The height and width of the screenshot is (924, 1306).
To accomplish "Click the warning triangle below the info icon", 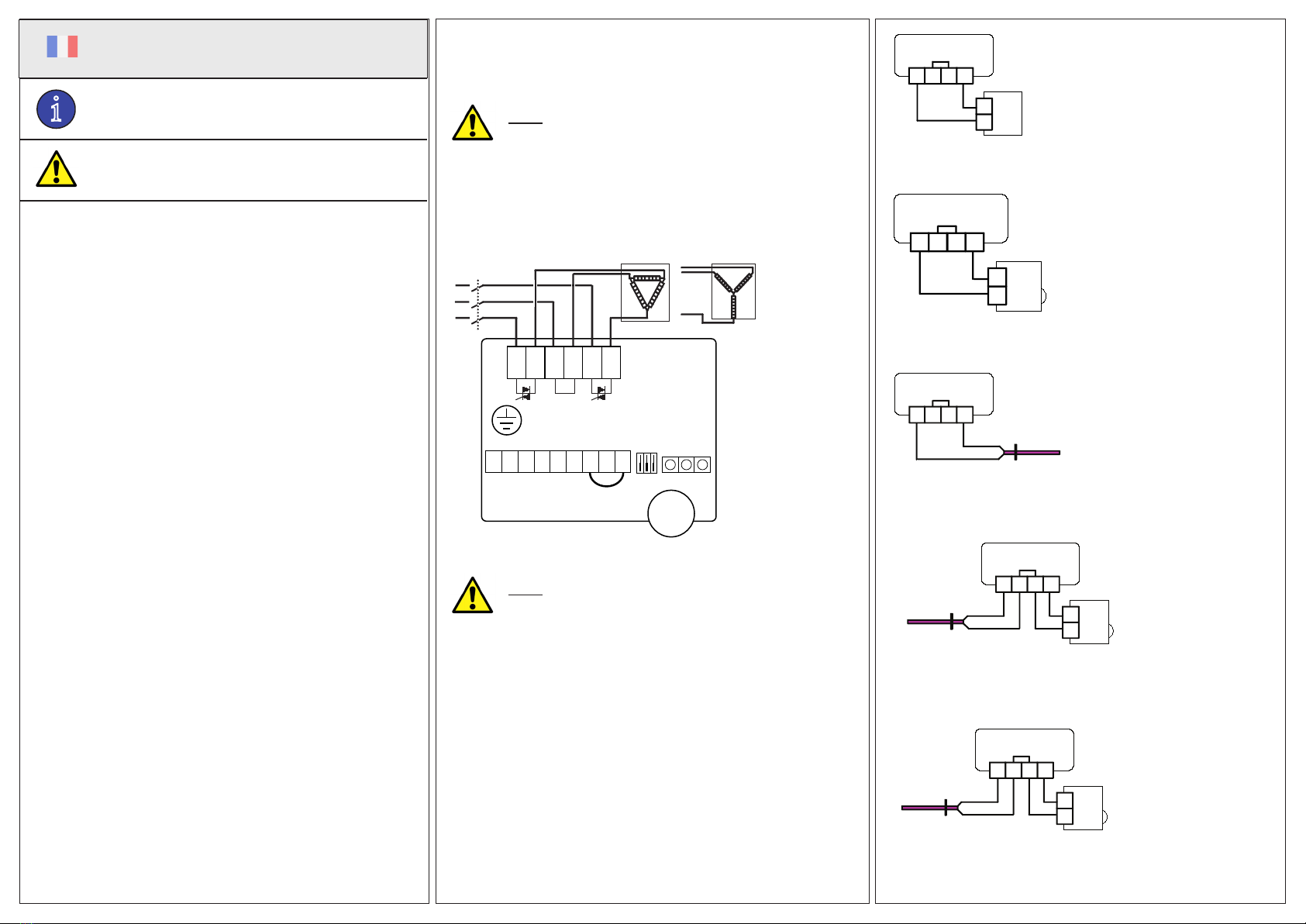I will tap(56, 170).
